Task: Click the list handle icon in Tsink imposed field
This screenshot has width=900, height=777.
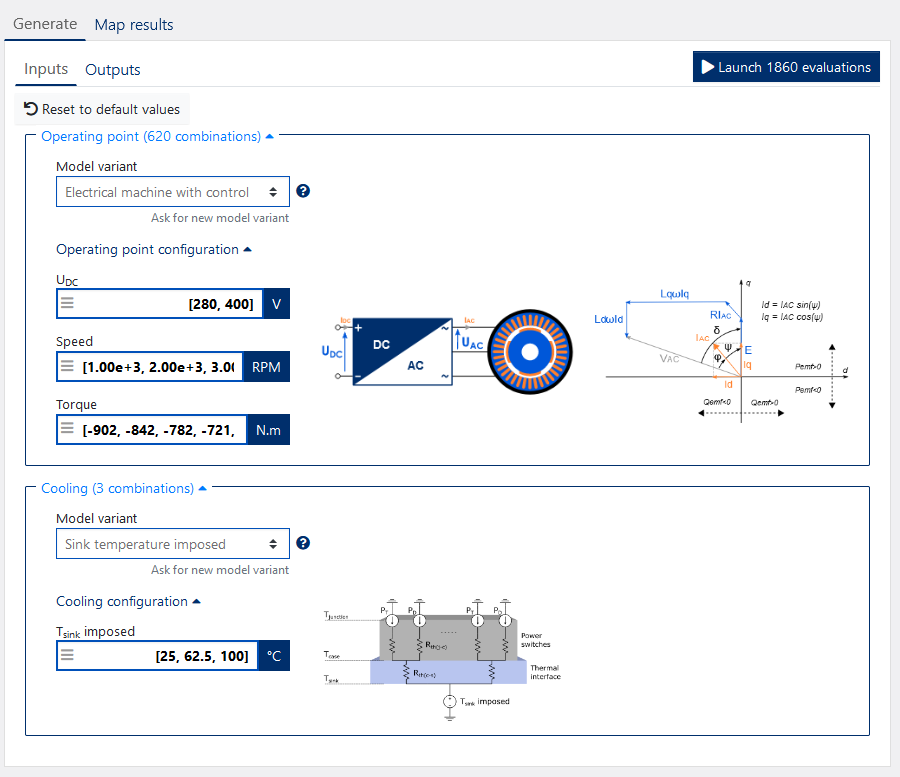Action: (x=68, y=656)
